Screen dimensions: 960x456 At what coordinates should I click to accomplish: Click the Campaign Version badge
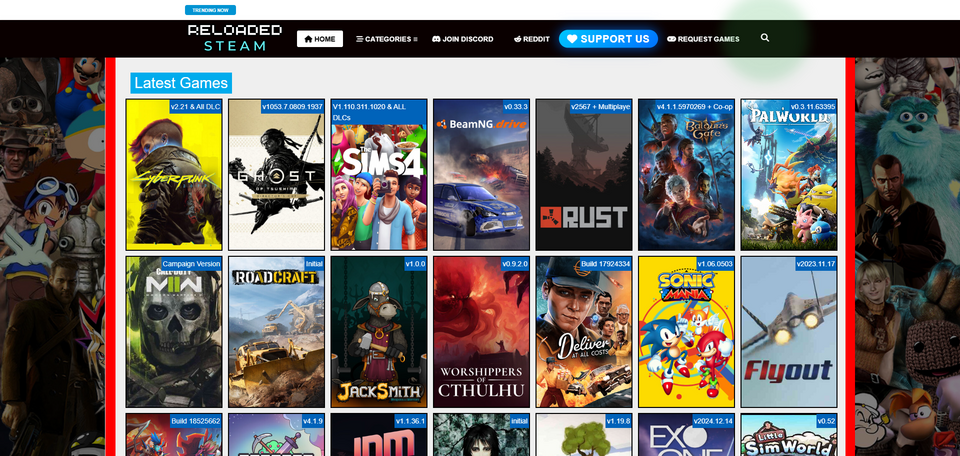click(x=190, y=264)
